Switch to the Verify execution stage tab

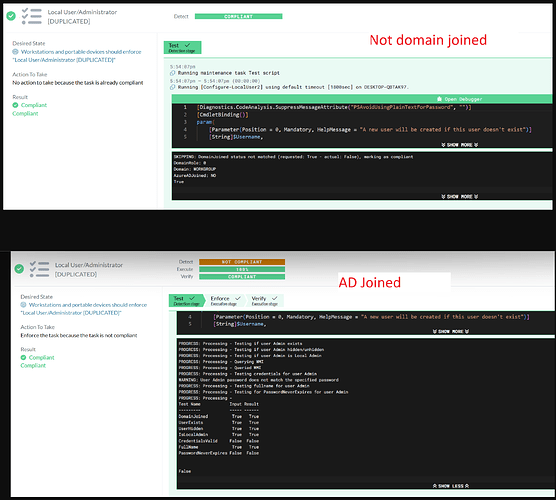tap(265, 300)
